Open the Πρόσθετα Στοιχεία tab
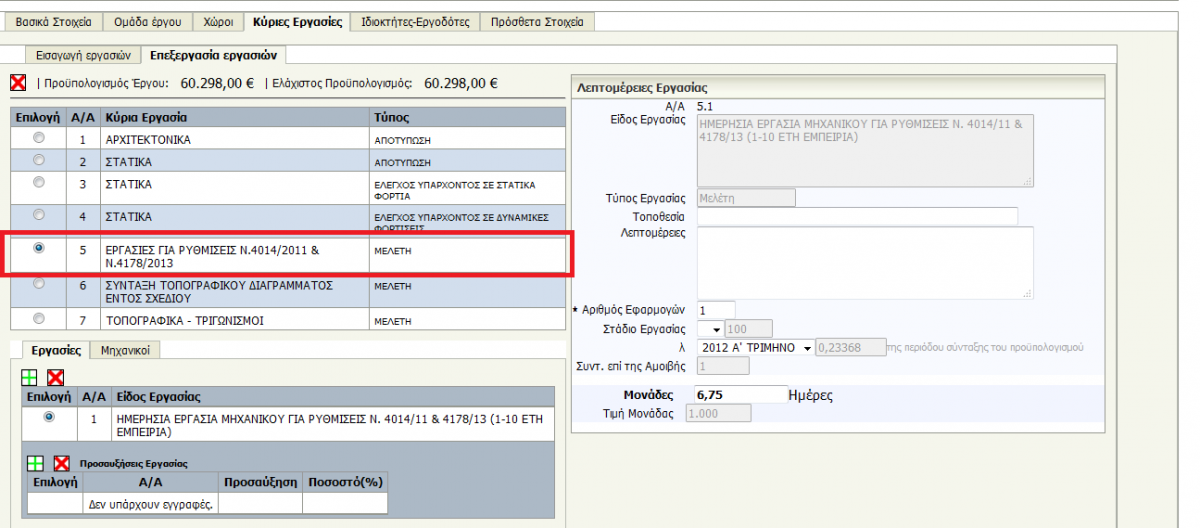The height and width of the screenshot is (528, 1200). [537, 21]
